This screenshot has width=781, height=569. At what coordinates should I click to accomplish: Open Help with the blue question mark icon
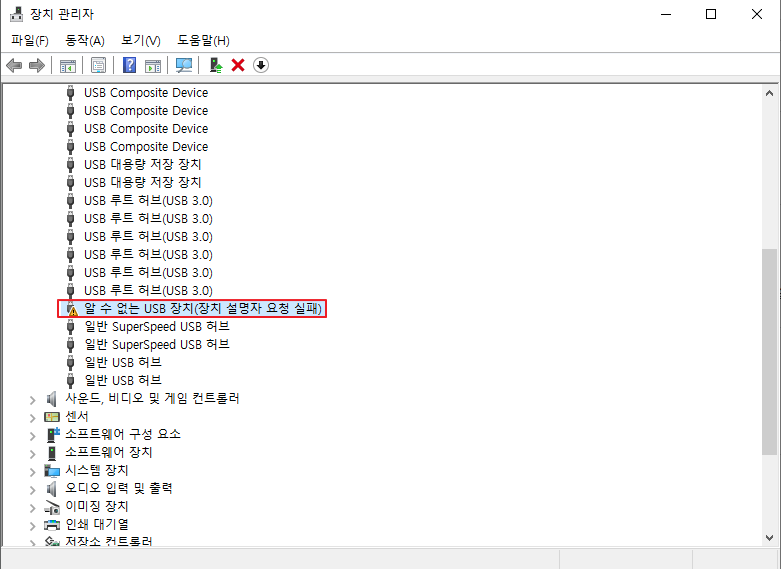130,65
